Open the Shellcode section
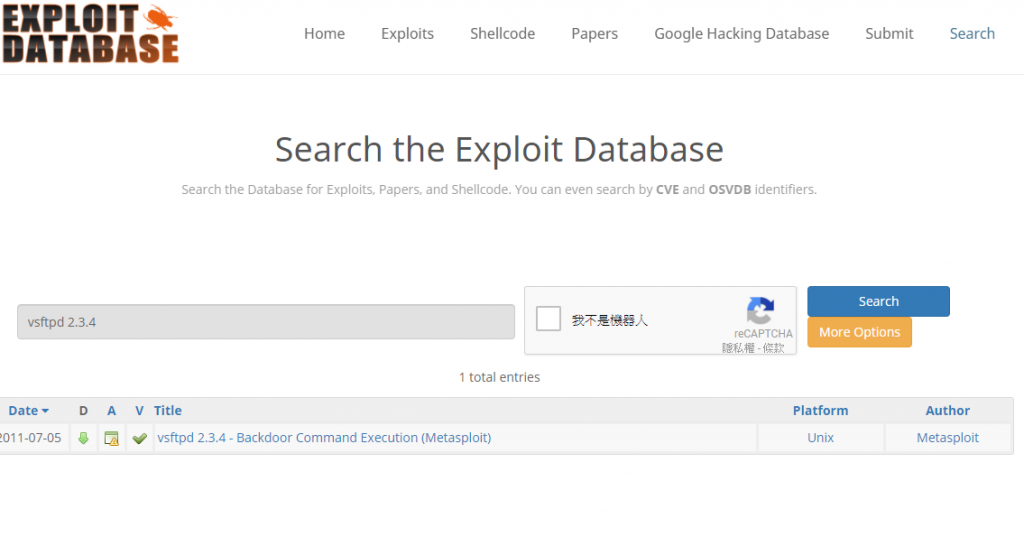Image resolution: width=1024 pixels, height=555 pixels. tap(502, 33)
